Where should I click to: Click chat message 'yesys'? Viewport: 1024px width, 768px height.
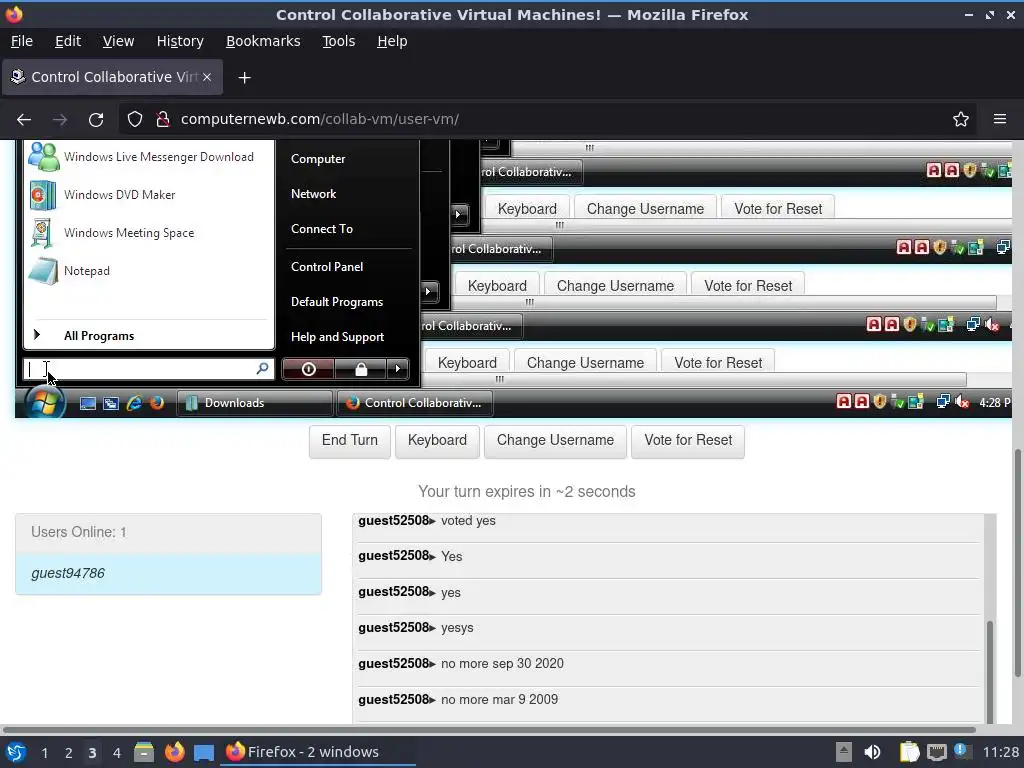pyautogui.click(x=456, y=628)
